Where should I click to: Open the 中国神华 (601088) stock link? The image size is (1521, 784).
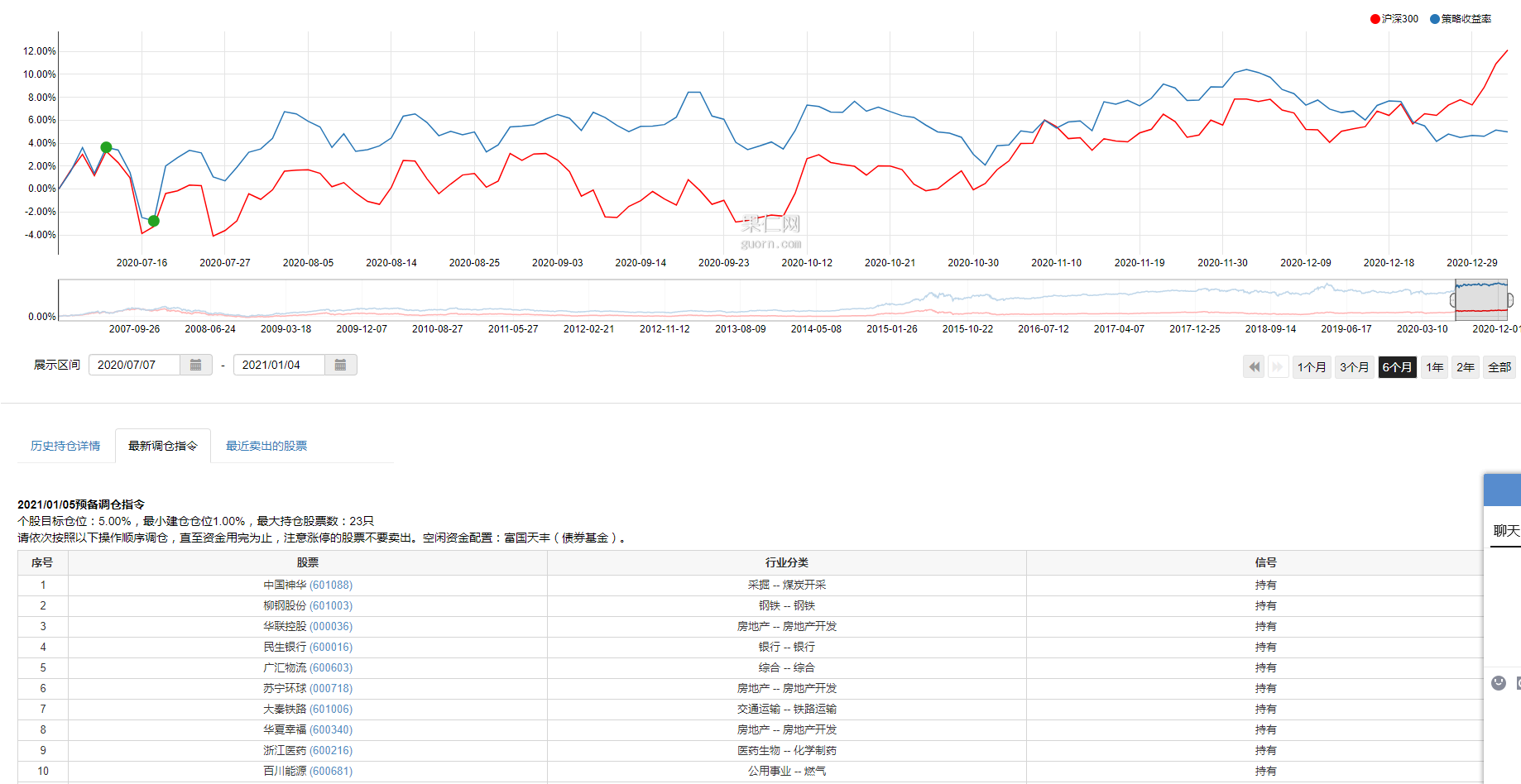(308, 585)
